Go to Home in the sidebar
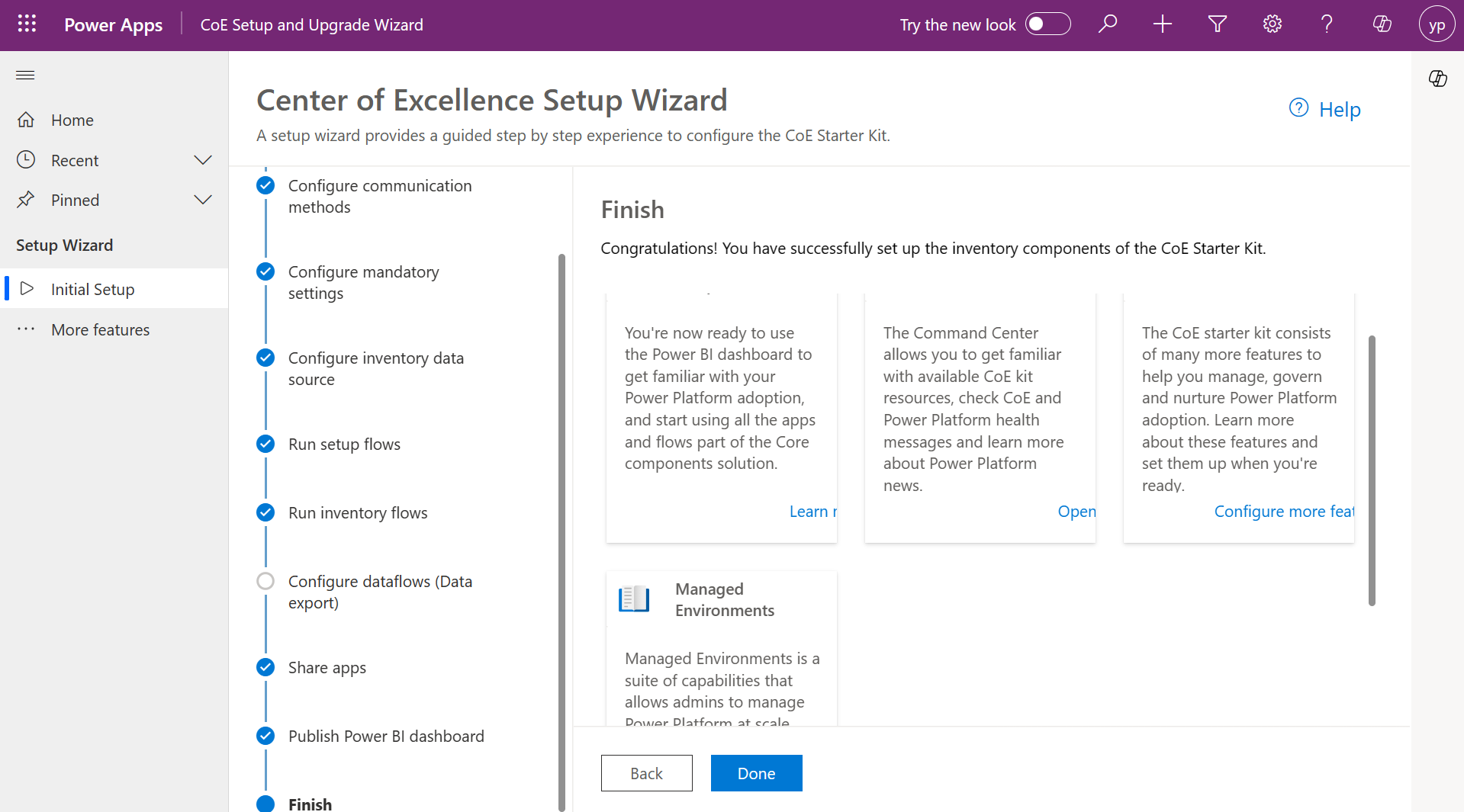This screenshot has height=812, width=1464. point(72,120)
